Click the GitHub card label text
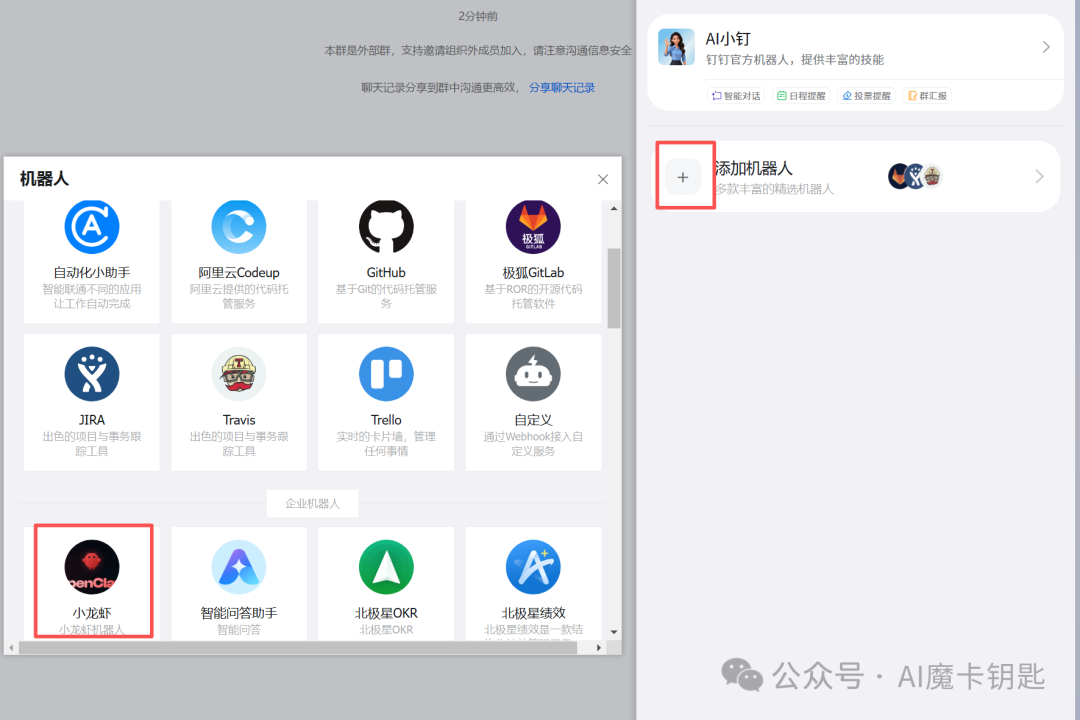The image size is (1080, 720). pos(386,273)
